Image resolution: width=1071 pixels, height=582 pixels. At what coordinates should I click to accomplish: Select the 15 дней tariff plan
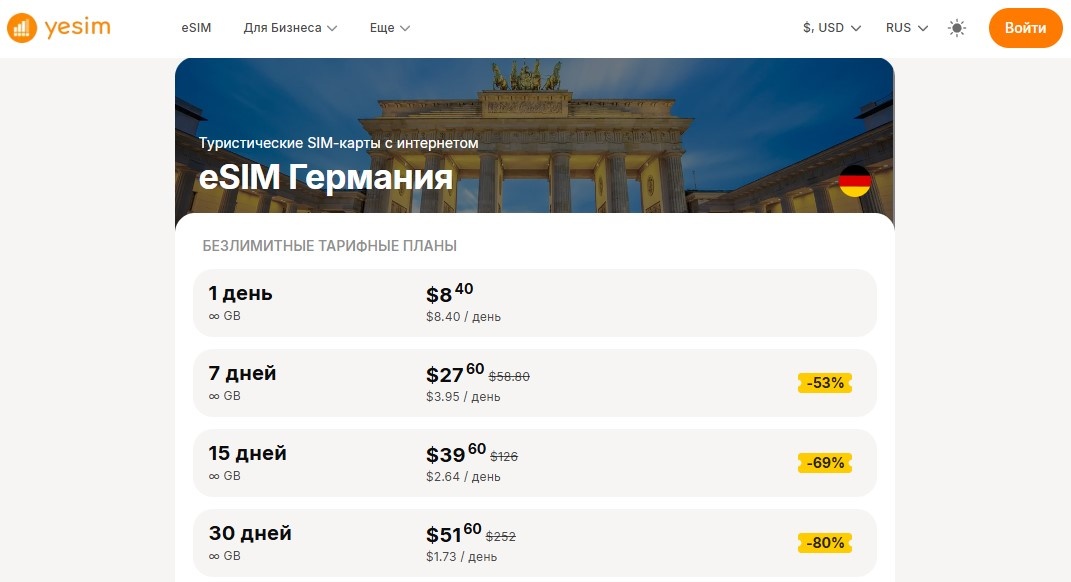coord(535,463)
